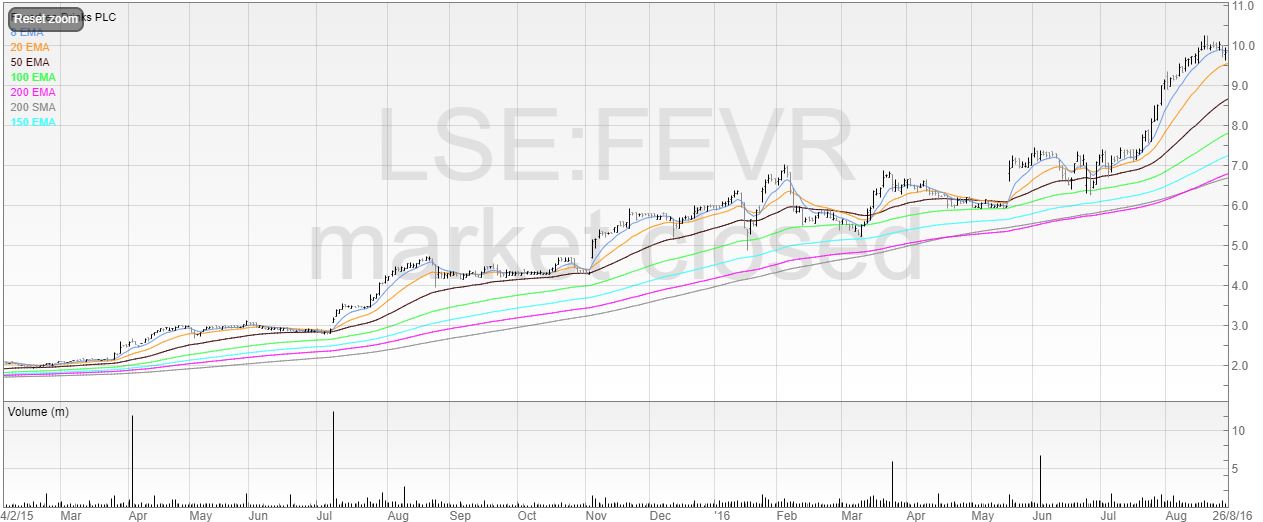Click the "10" volume axis value
The width and height of the screenshot is (1263, 522).
[1238, 431]
